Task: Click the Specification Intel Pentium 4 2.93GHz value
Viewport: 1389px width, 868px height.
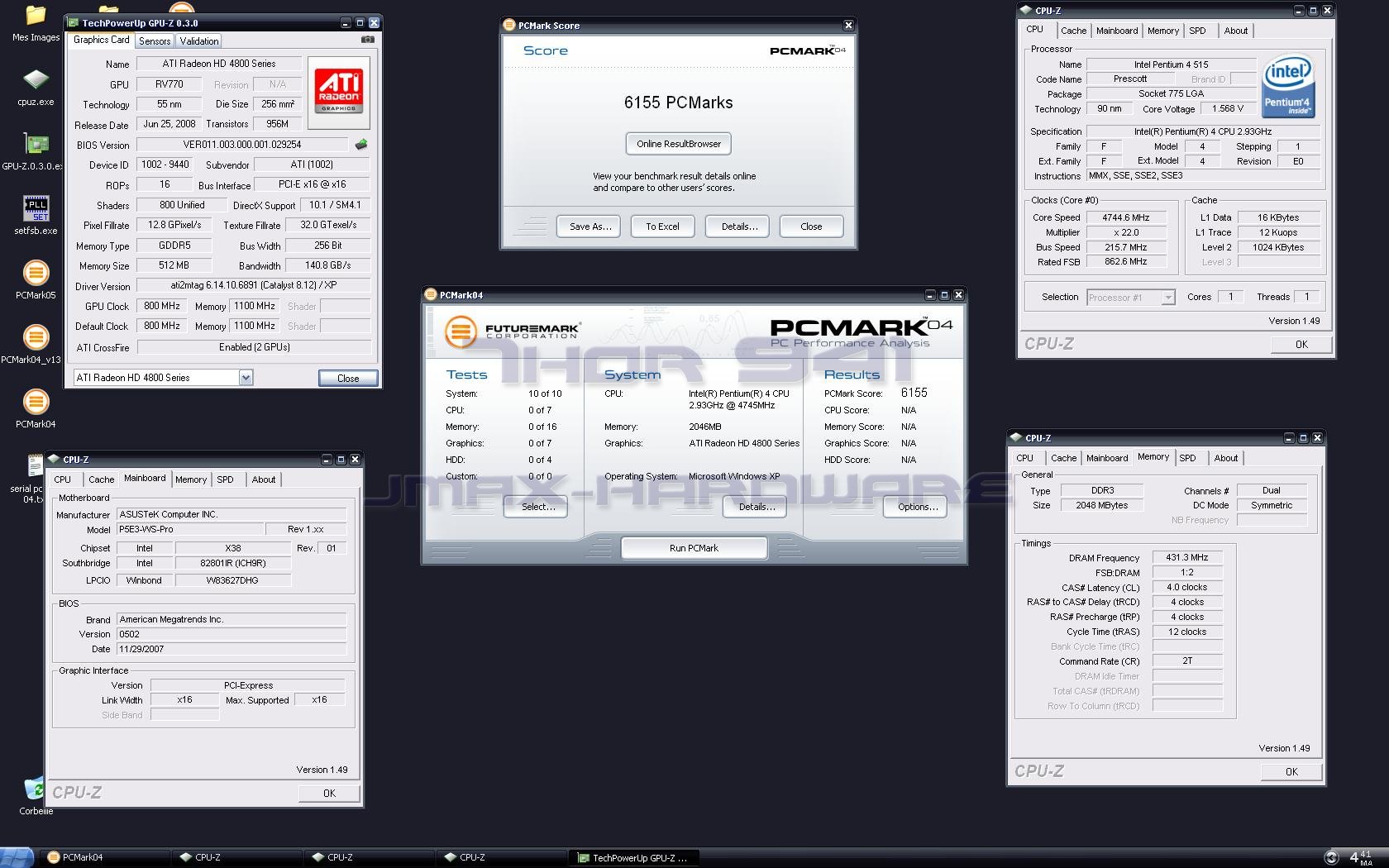Action: pos(1203,131)
